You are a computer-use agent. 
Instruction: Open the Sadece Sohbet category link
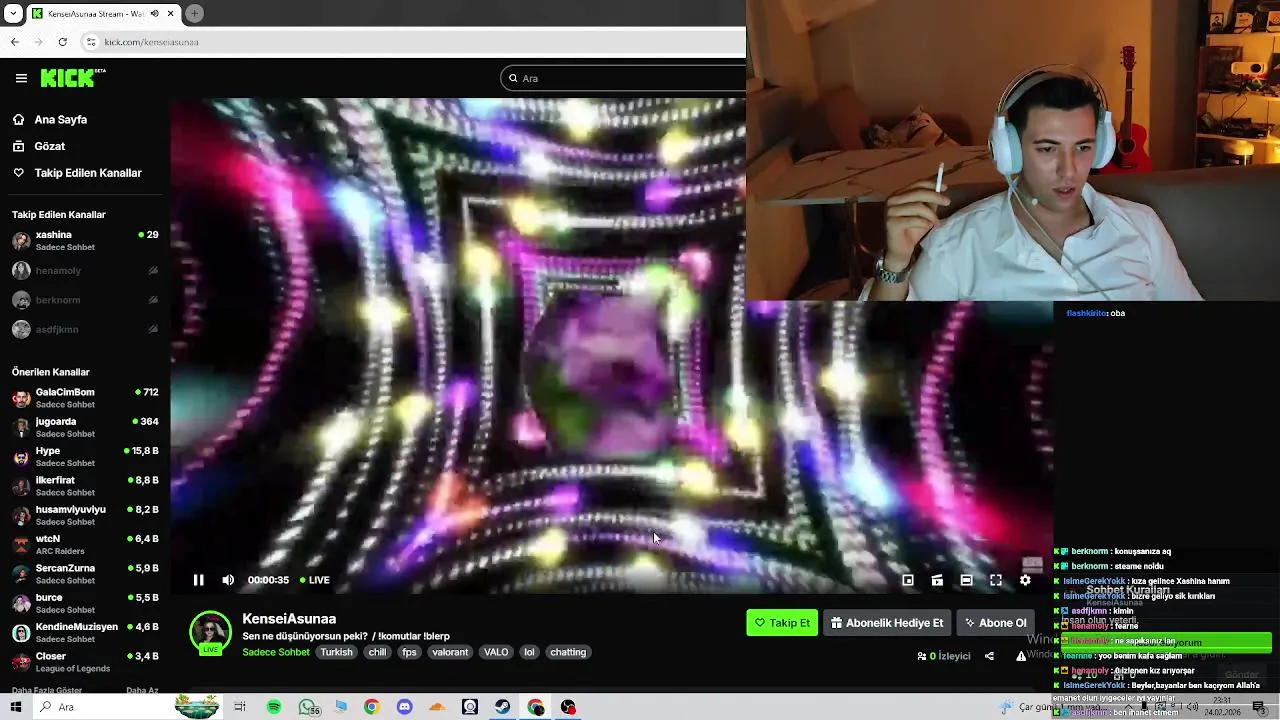click(x=276, y=652)
